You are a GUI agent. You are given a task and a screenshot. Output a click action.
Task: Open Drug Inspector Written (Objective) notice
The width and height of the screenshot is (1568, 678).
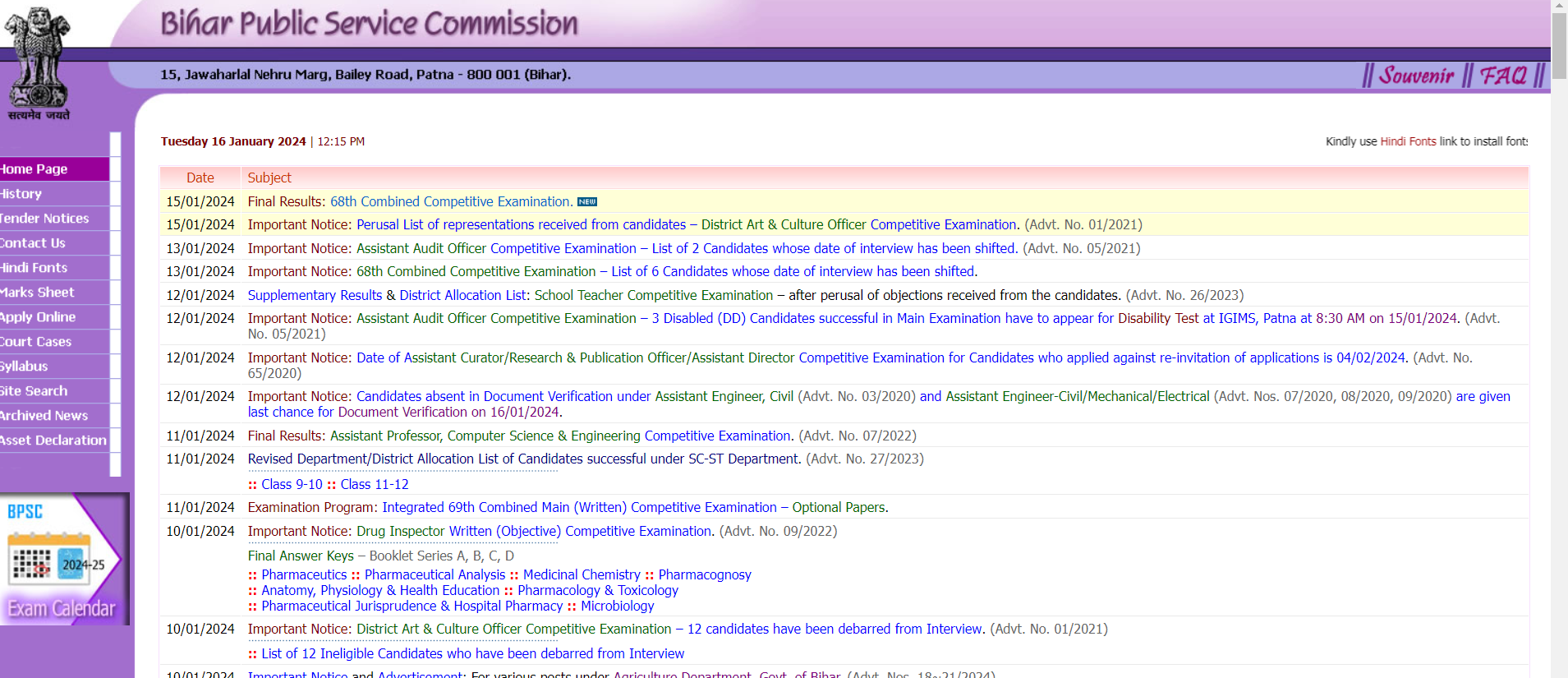pos(536,531)
